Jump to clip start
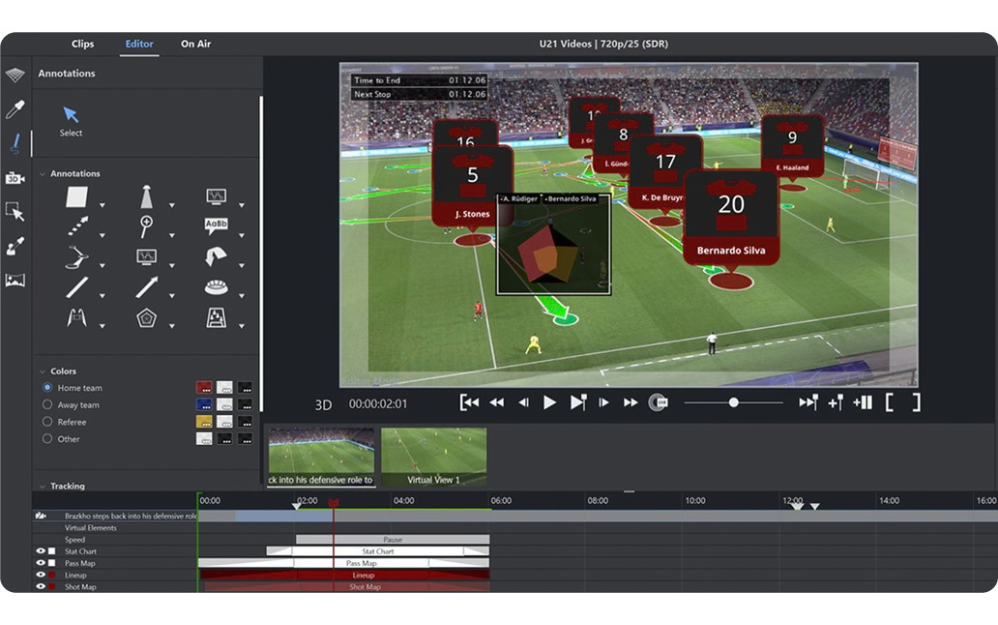This screenshot has height=625, width=998. pos(469,402)
